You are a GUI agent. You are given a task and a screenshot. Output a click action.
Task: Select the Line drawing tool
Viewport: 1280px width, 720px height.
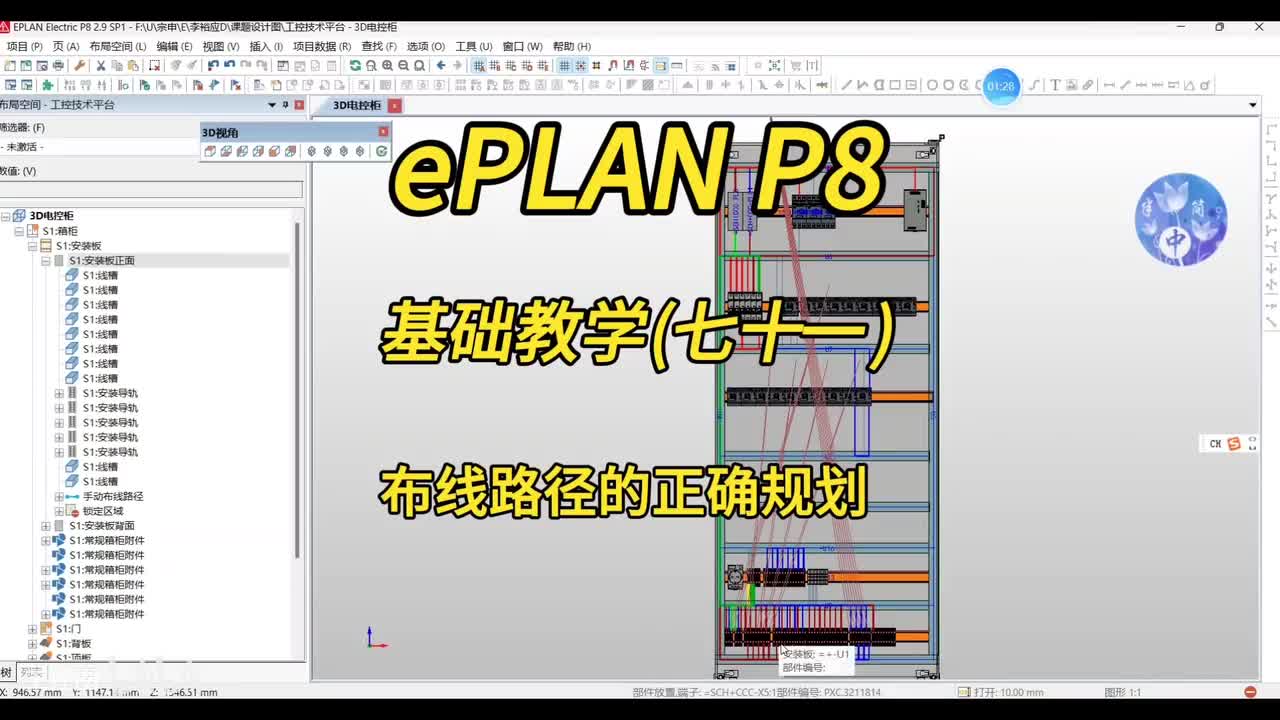tap(847, 85)
